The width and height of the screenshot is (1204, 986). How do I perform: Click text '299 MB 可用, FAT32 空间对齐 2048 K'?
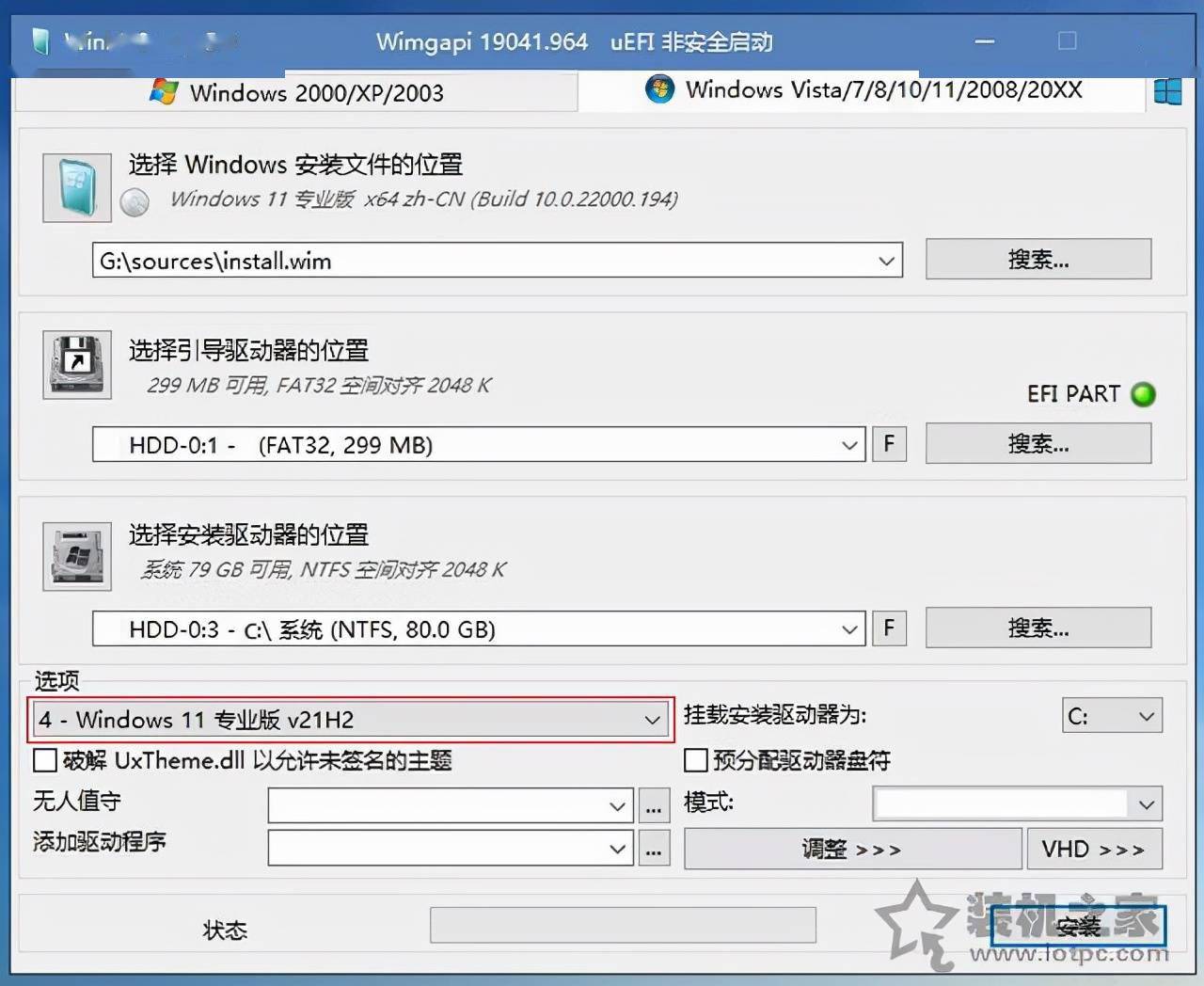pos(319,385)
